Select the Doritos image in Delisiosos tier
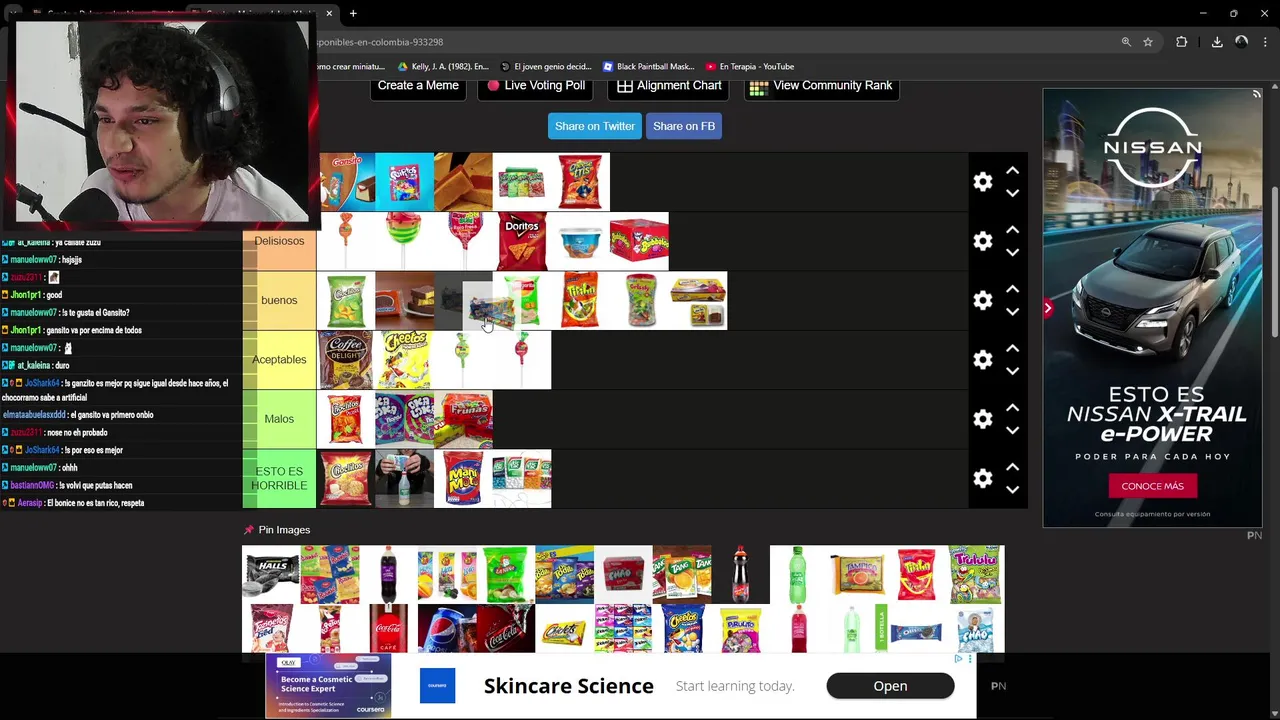This screenshot has width=1280, height=720. click(521, 241)
